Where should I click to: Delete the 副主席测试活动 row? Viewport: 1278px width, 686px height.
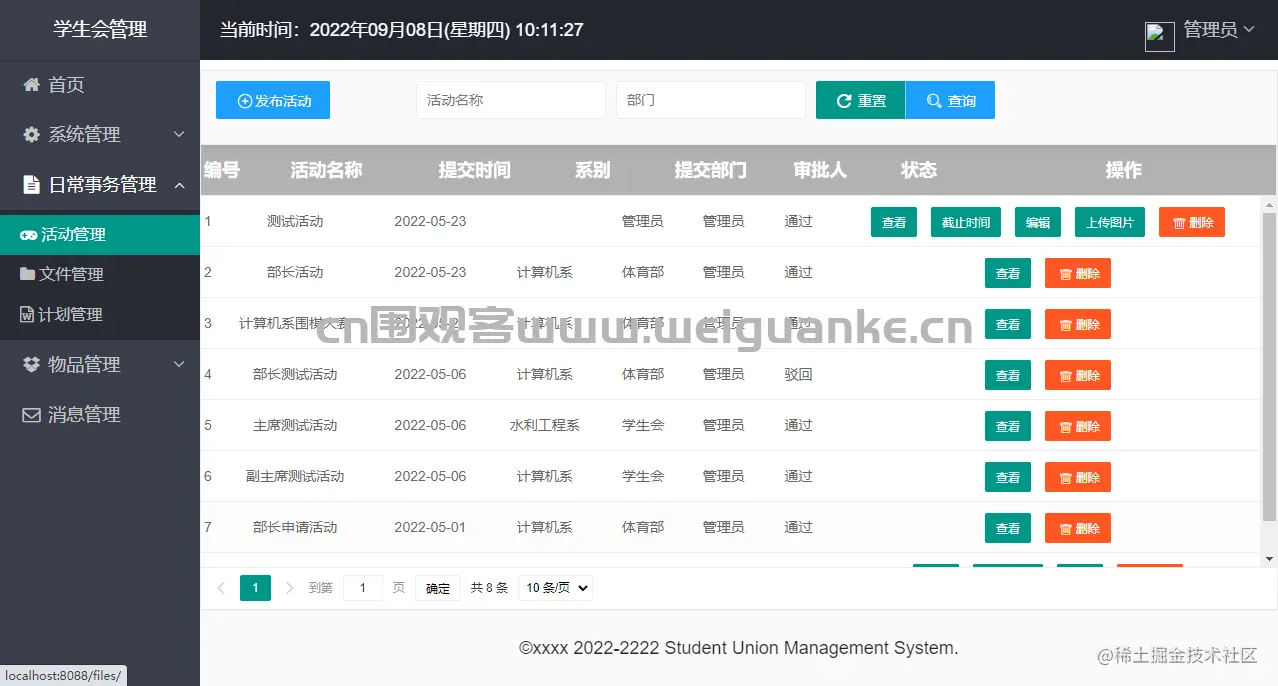(1078, 477)
